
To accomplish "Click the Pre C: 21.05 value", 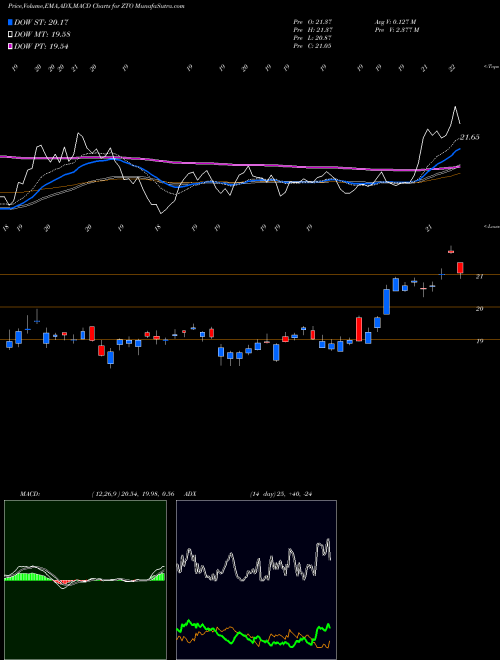I will point(312,46).
